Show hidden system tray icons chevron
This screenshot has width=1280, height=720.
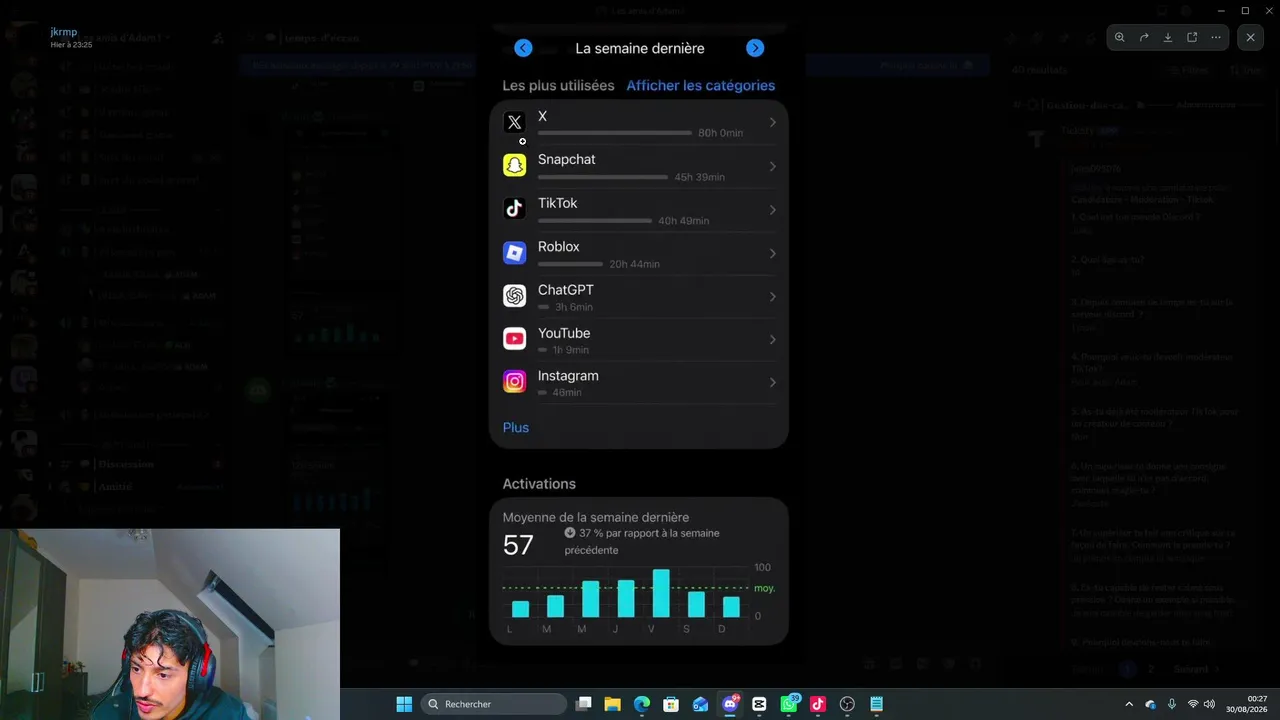coord(1129,704)
